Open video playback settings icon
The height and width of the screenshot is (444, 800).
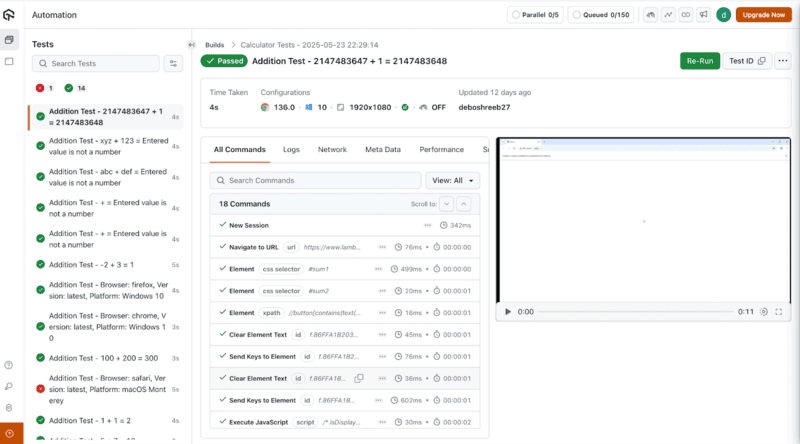tap(764, 312)
